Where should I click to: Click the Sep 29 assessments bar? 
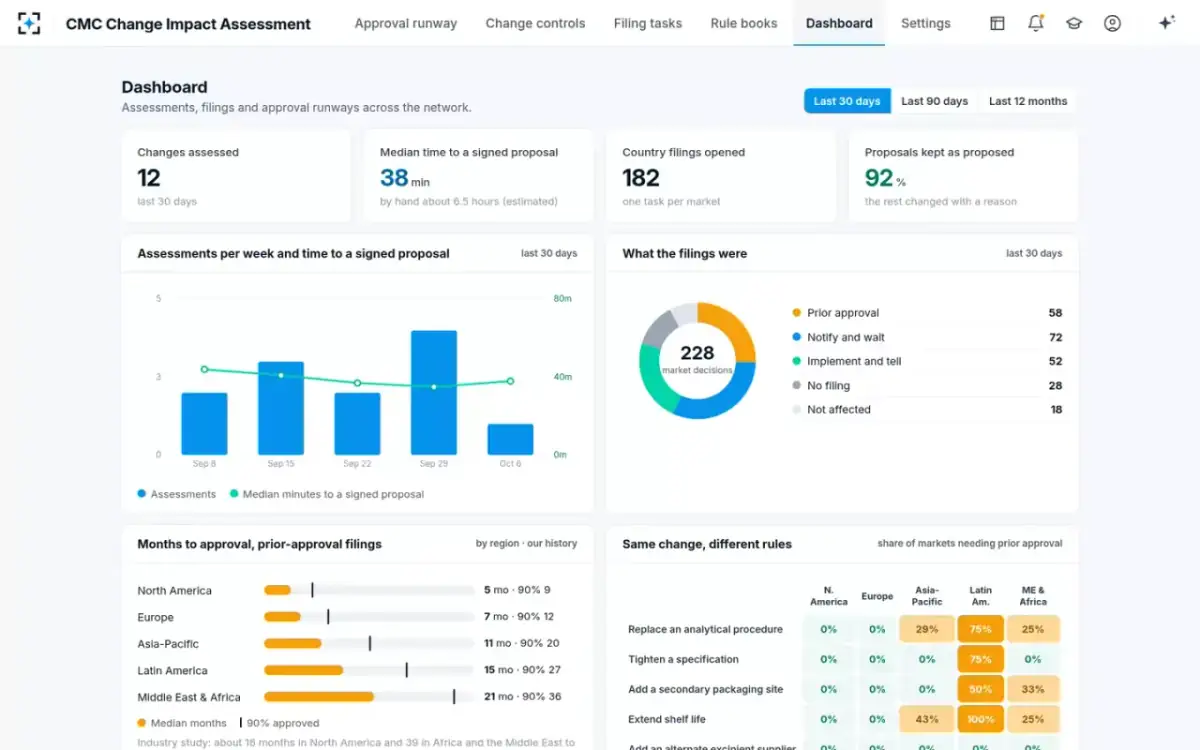(434, 393)
